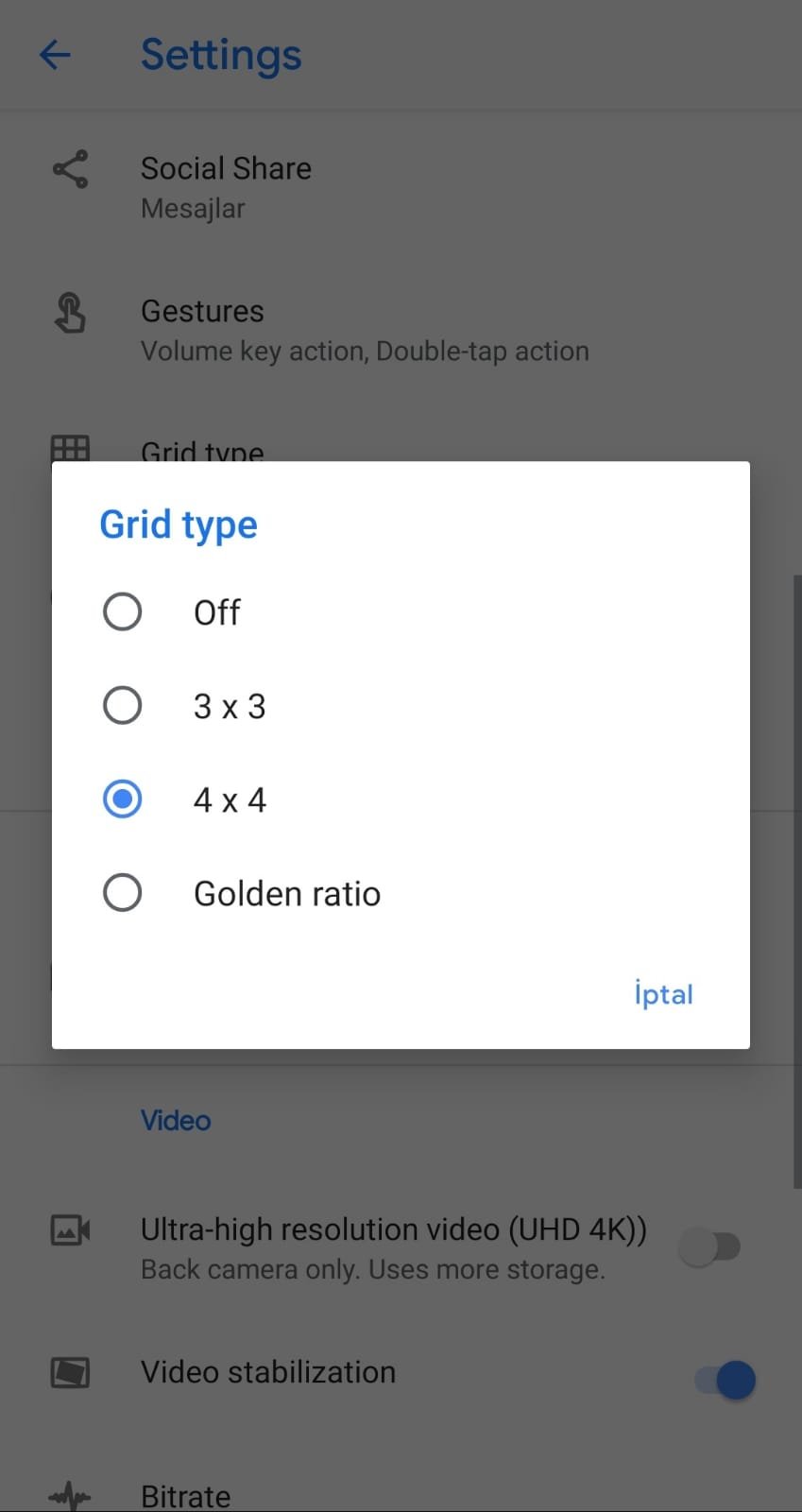
Task: Tap the Video section header
Action: [176, 1121]
